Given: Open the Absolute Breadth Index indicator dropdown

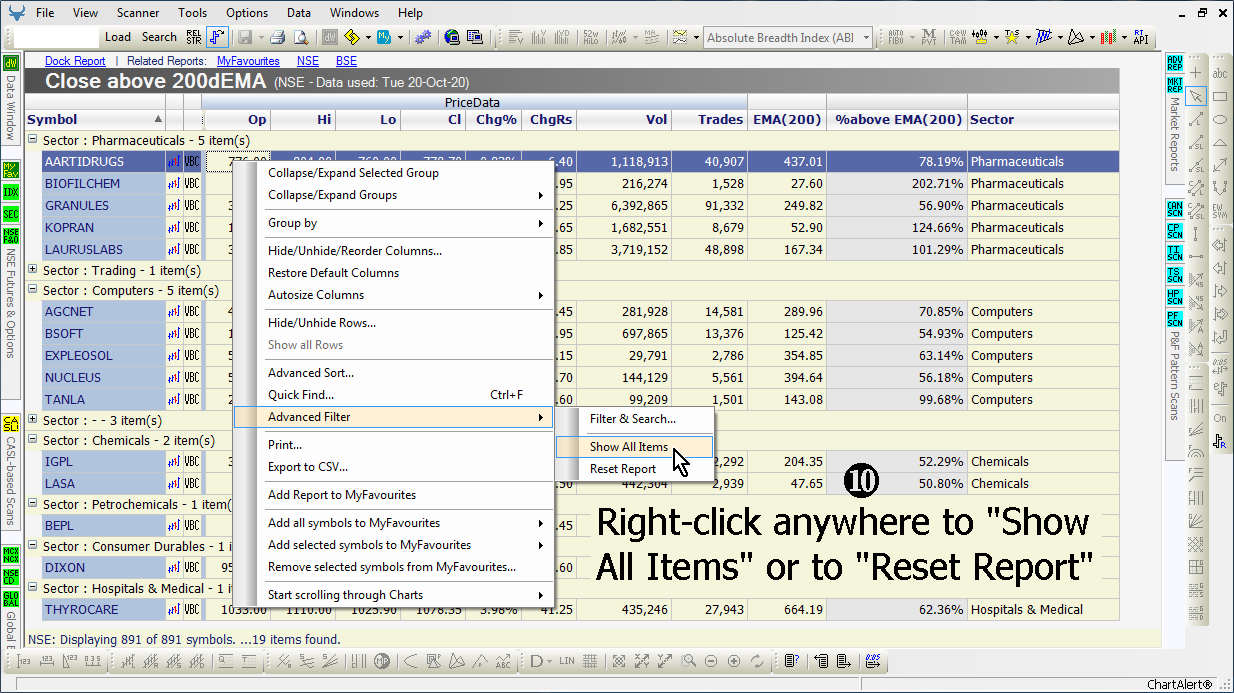Looking at the screenshot, I should (865, 38).
